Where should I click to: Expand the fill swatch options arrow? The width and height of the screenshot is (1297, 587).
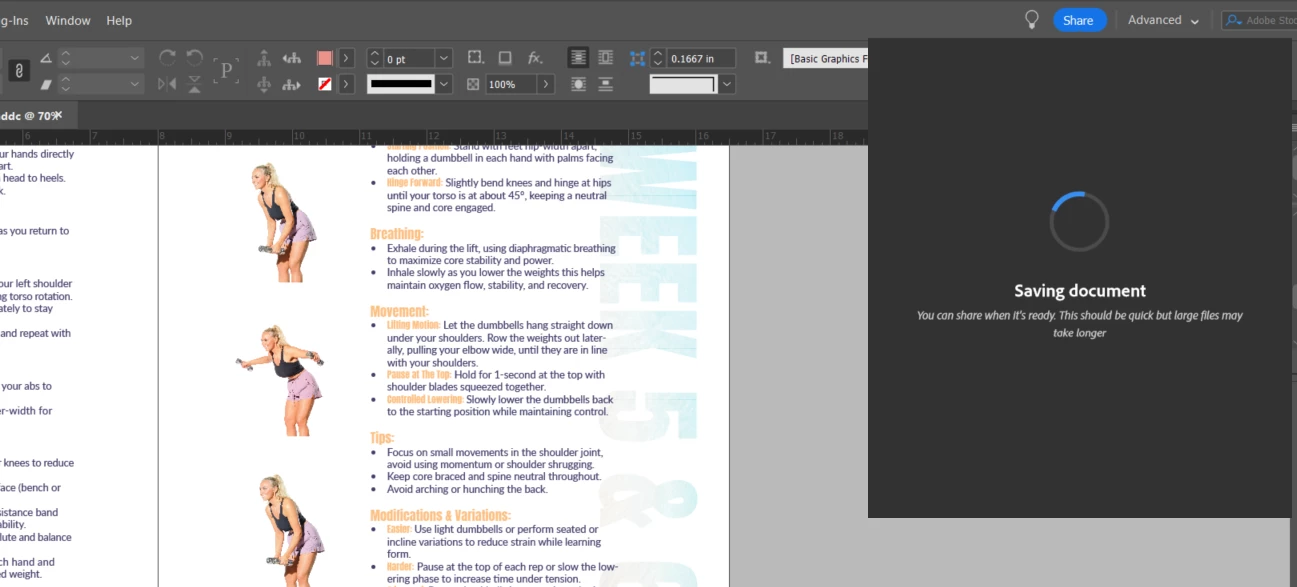[x=346, y=58]
